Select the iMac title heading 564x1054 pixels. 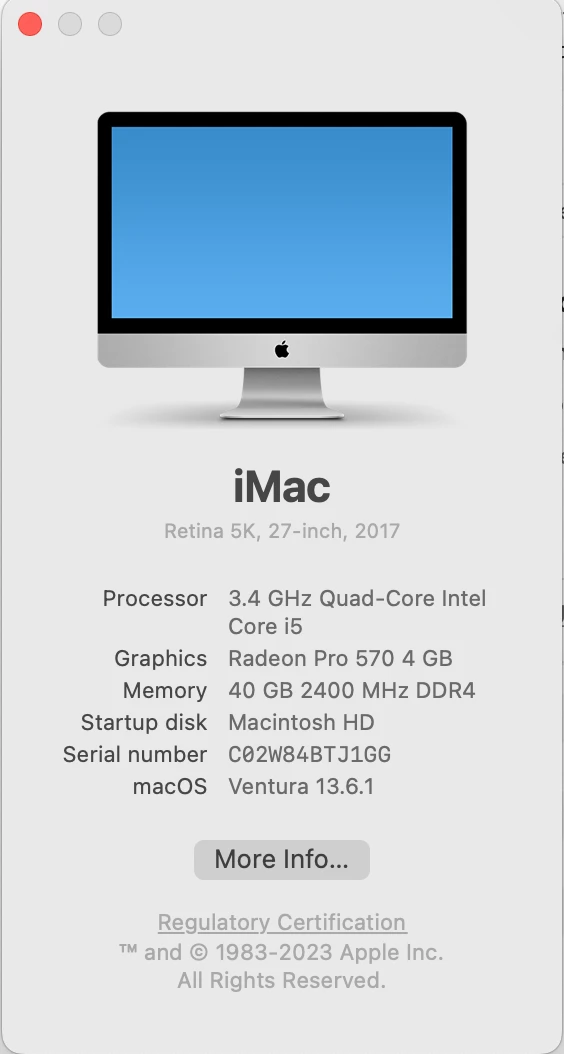(282, 487)
